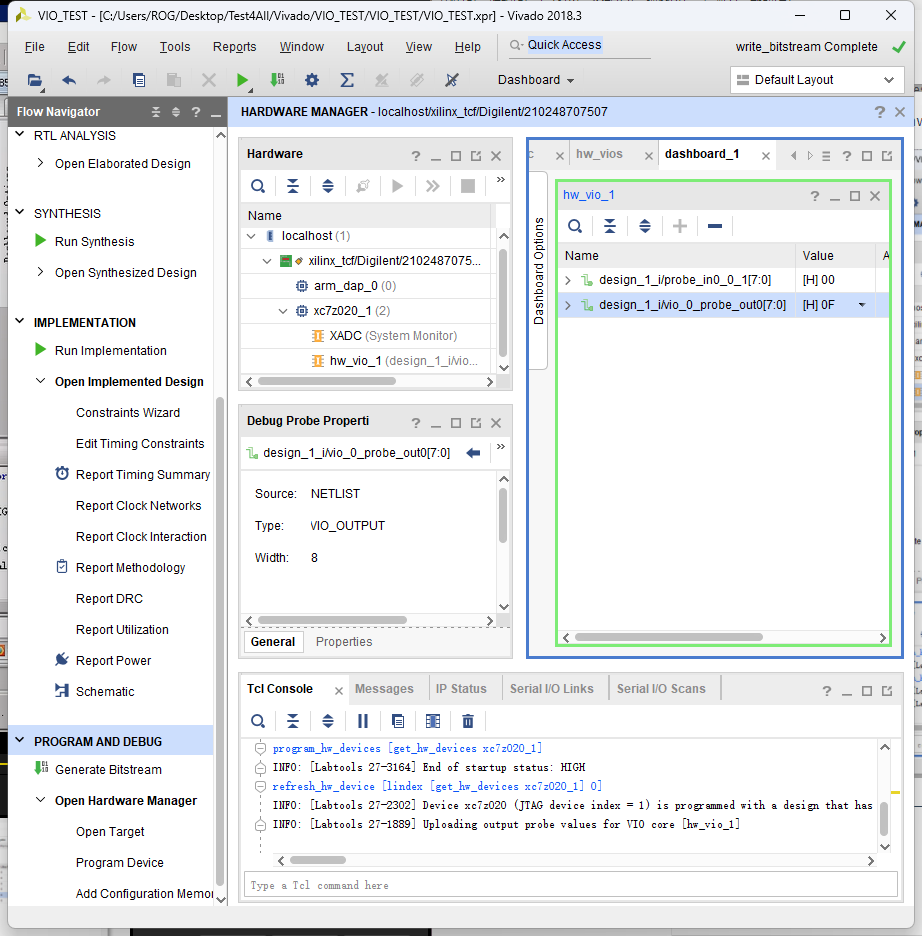Click Generate Bitstream icon in main toolbar

pyautogui.click(x=277, y=80)
